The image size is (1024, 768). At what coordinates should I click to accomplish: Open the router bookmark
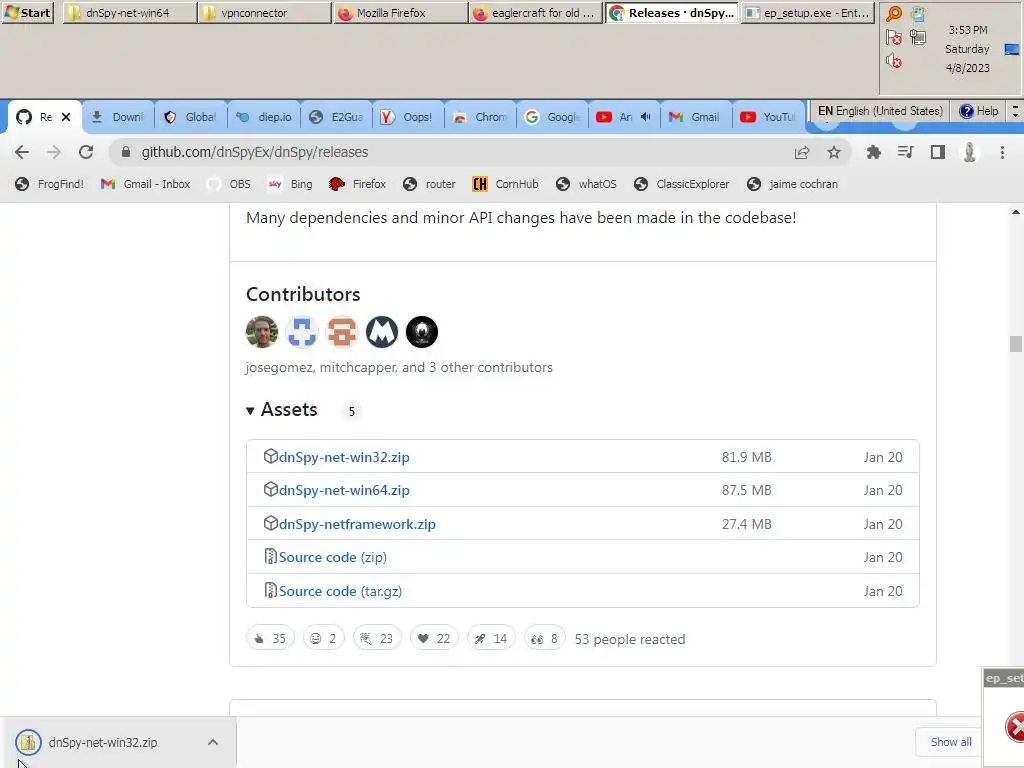429,184
